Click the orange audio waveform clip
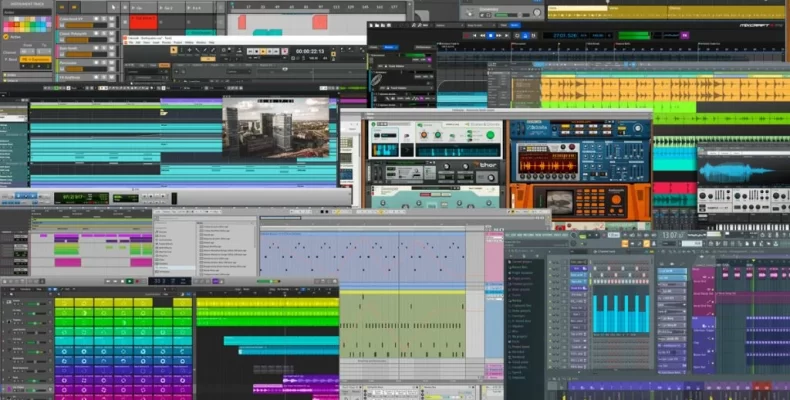The height and width of the screenshot is (400, 790). 640,90
